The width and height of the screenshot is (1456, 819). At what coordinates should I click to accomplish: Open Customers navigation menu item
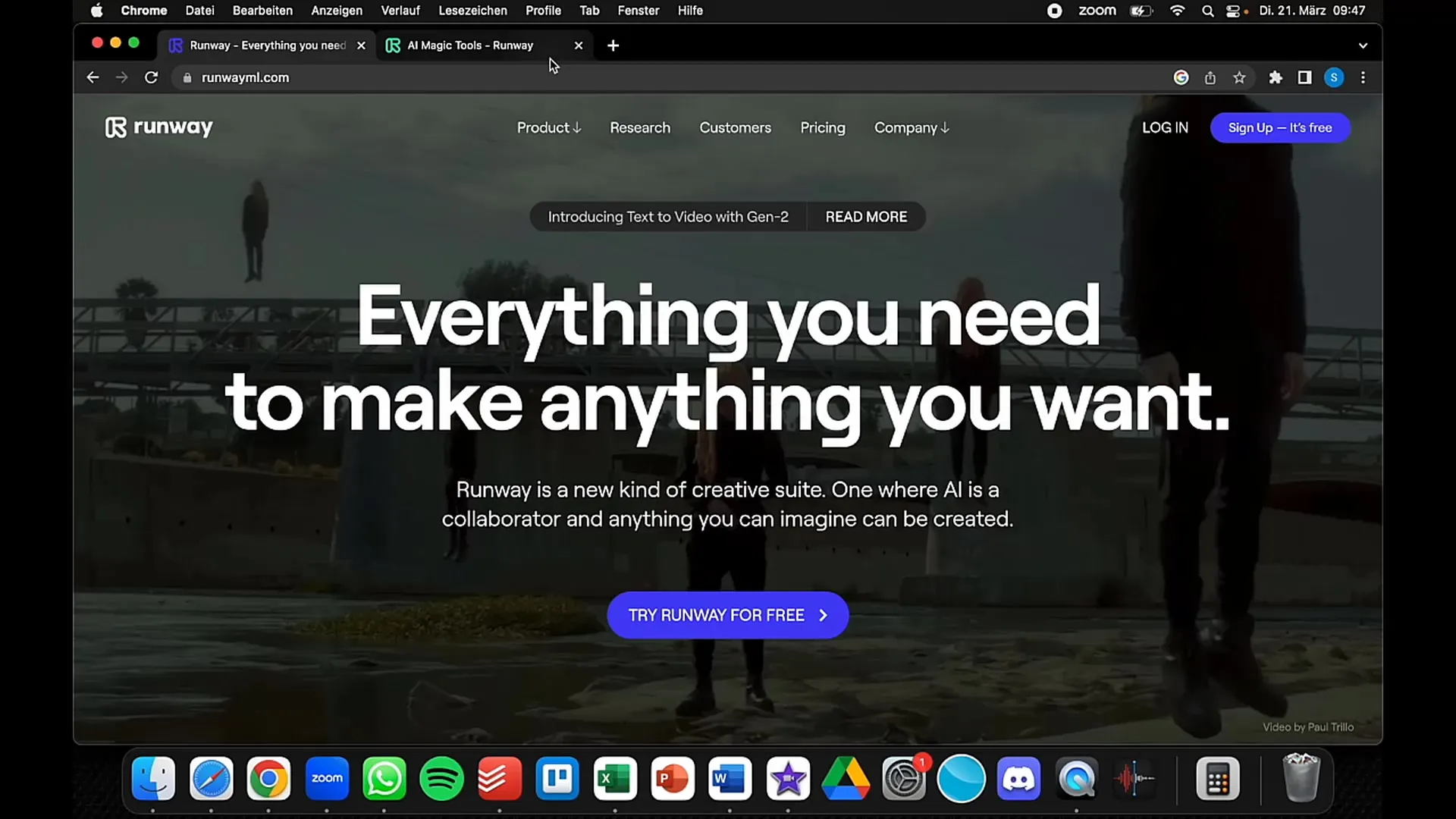pyautogui.click(x=735, y=127)
